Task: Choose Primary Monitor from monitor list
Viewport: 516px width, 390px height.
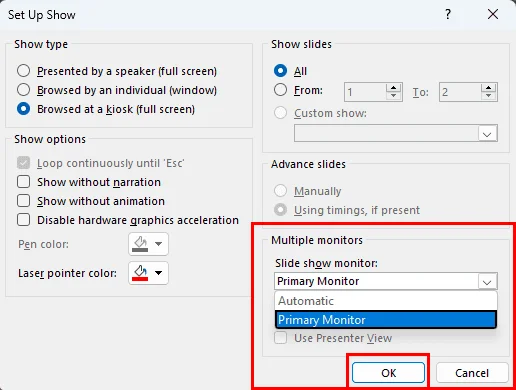Action: [386, 320]
